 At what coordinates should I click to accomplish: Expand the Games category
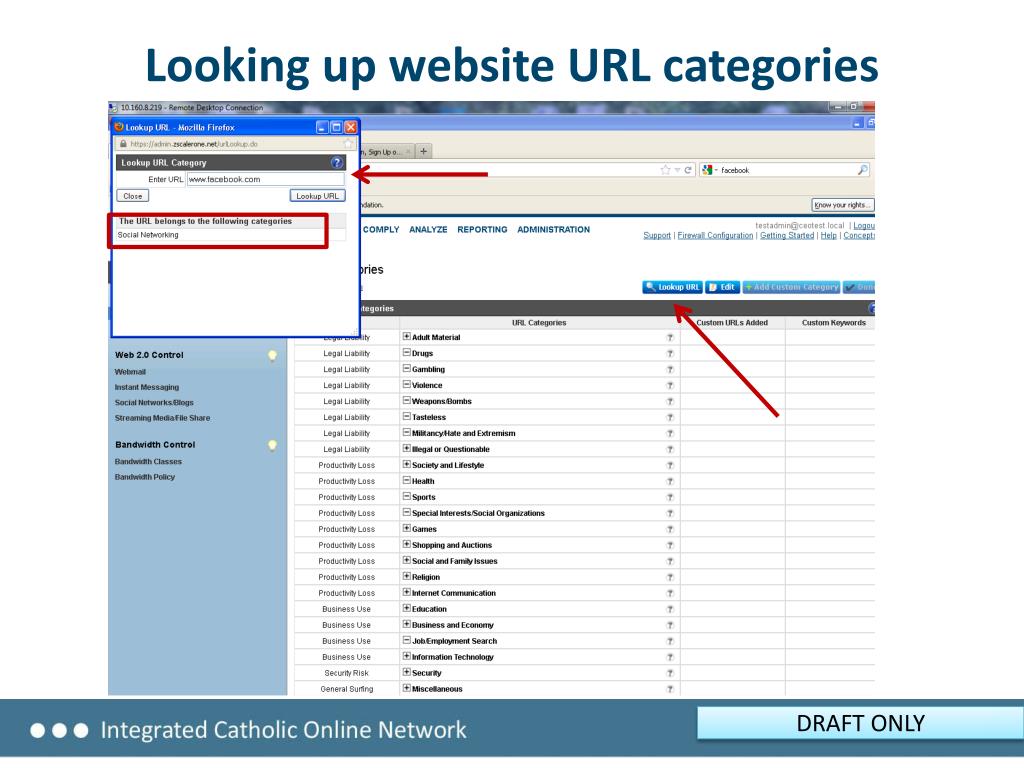pyautogui.click(x=407, y=528)
